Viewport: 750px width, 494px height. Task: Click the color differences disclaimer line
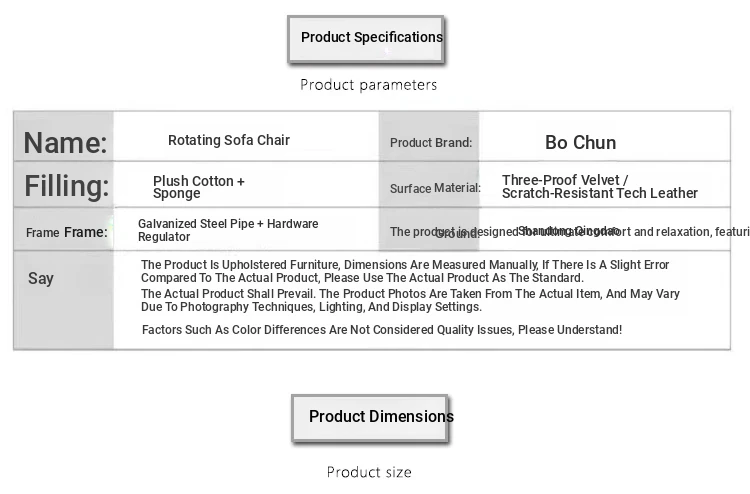[382, 329]
